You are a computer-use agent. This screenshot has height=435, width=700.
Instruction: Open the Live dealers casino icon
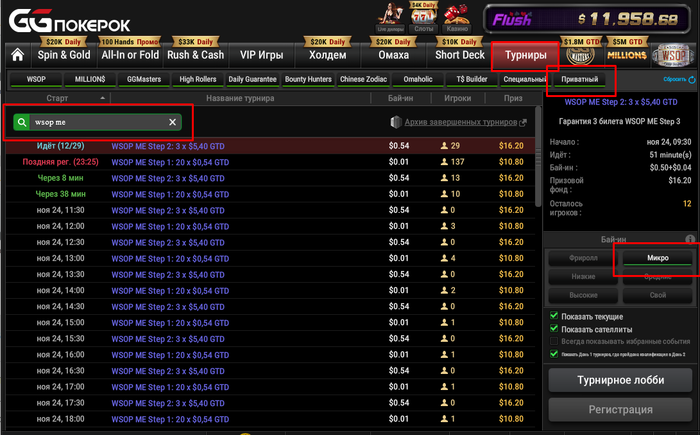click(x=390, y=18)
